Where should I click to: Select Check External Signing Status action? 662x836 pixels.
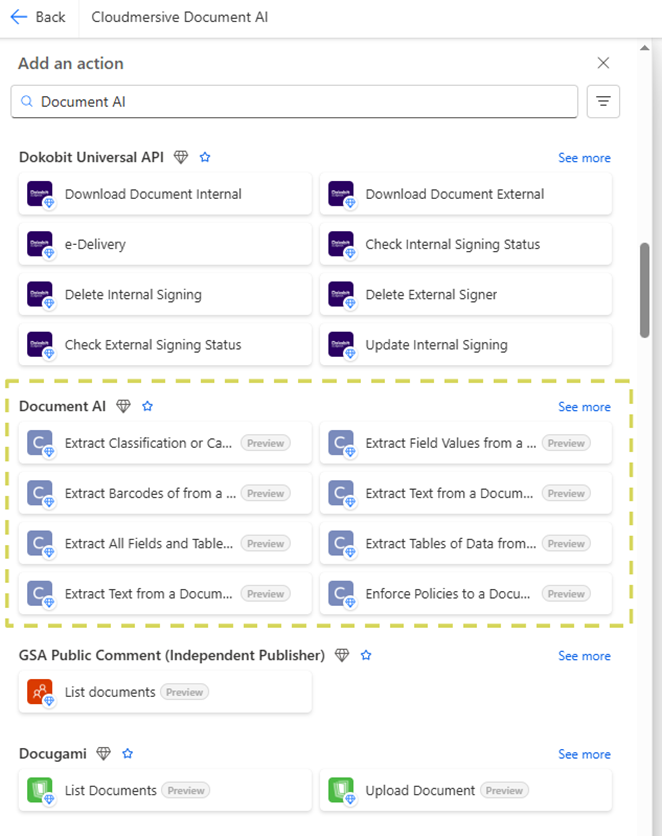click(x=165, y=345)
